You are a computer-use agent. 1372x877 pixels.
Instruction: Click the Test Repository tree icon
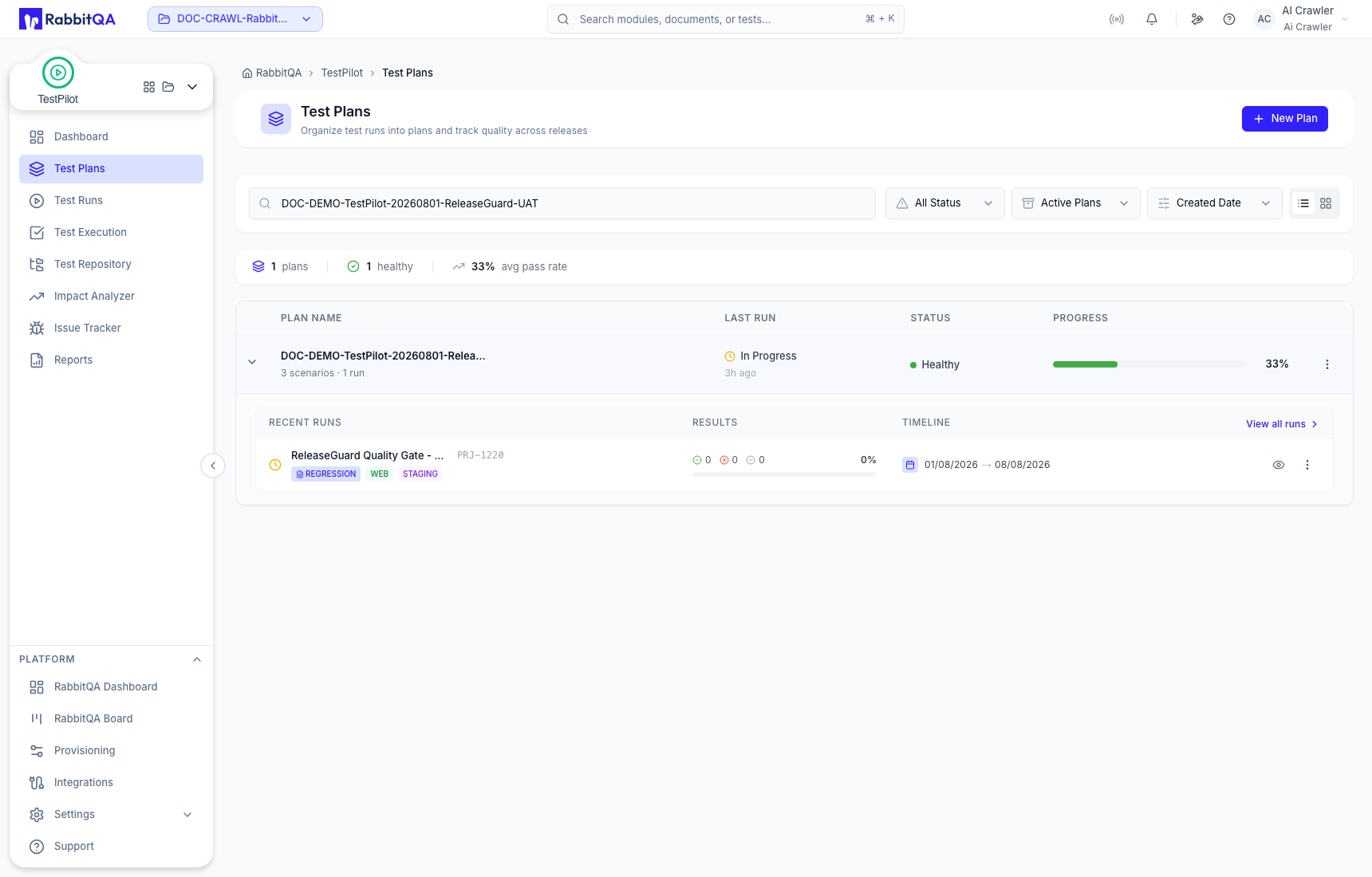[x=37, y=265]
